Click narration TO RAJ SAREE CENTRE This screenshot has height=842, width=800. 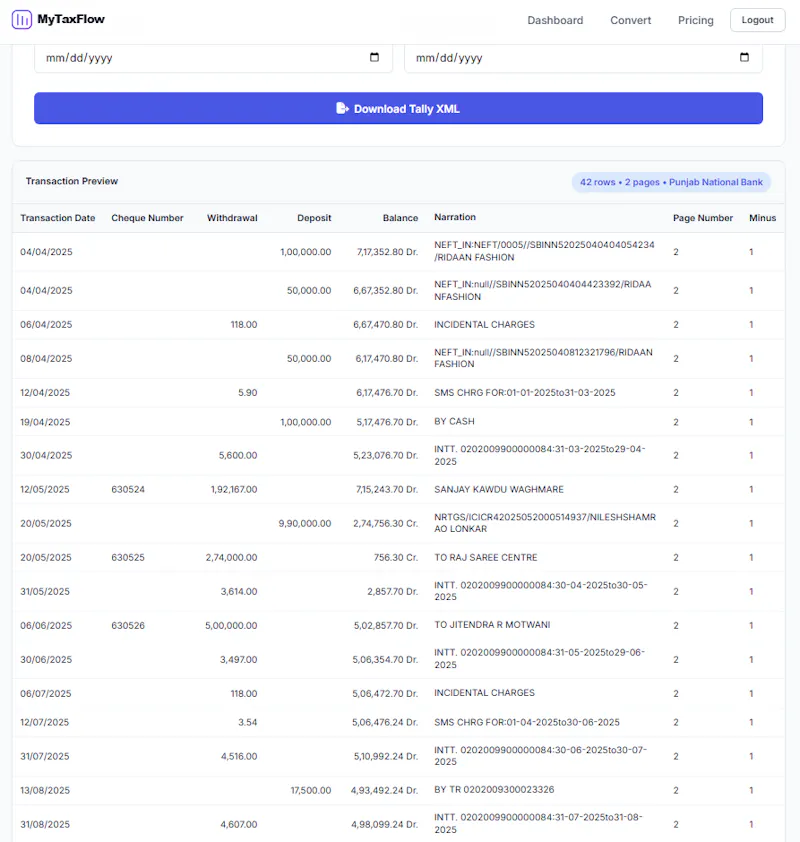click(x=485, y=557)
